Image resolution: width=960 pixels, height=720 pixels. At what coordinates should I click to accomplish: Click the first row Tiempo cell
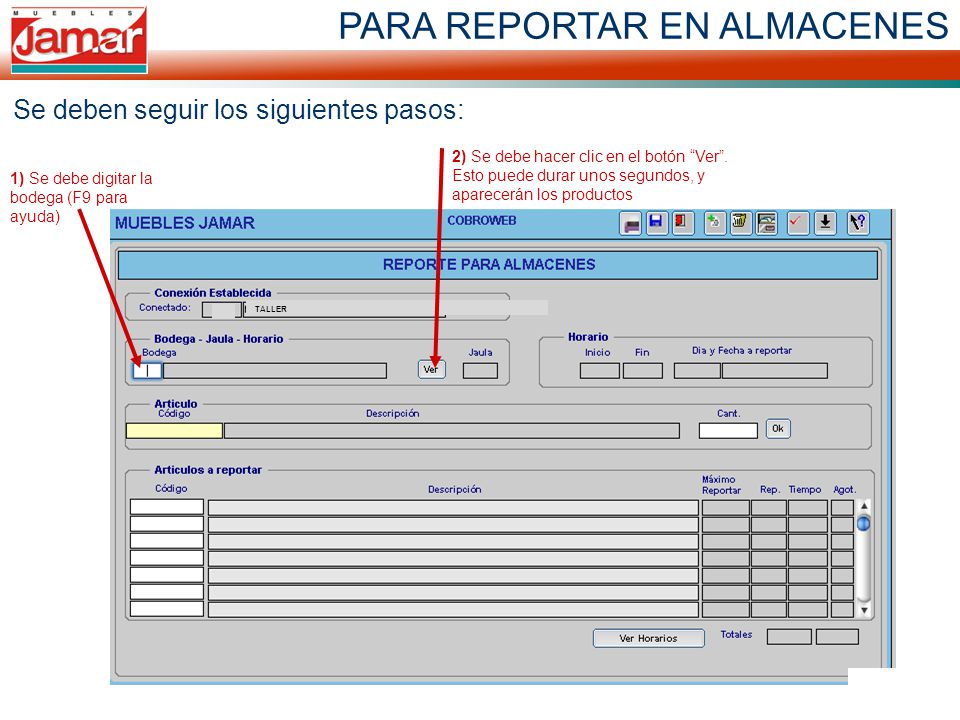click(808, 508)
